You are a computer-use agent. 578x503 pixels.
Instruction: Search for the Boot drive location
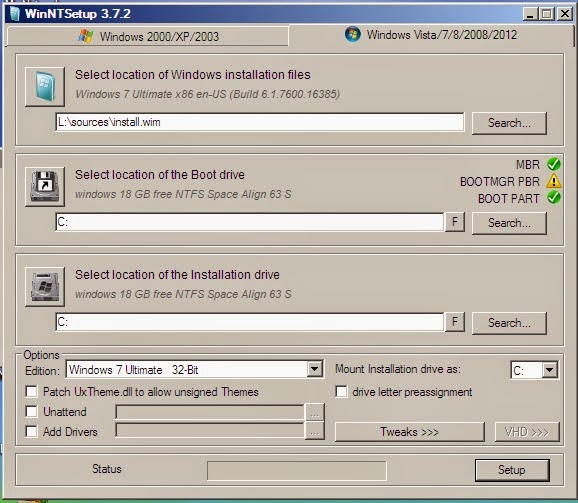pos(509,223)
